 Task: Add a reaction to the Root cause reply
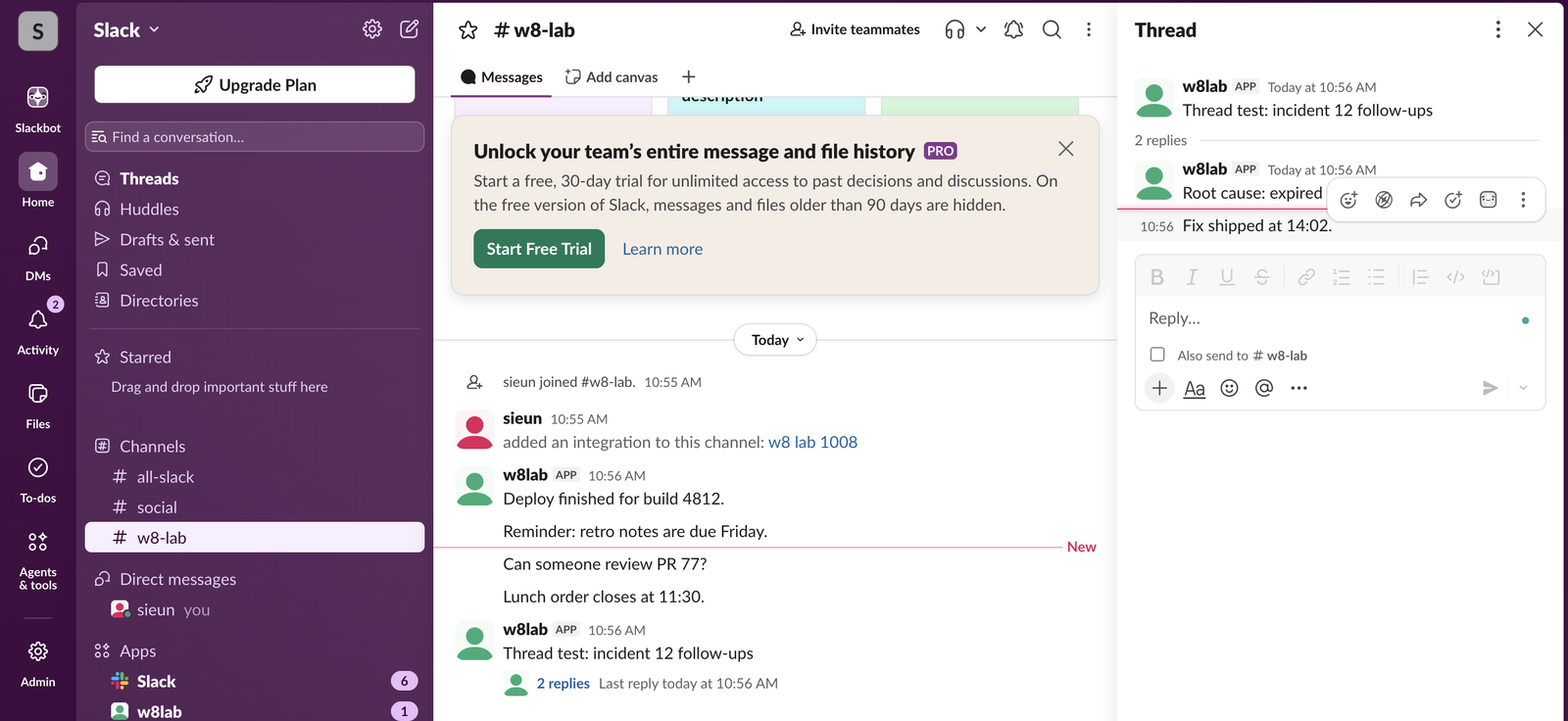click(x=1348, y=200)
